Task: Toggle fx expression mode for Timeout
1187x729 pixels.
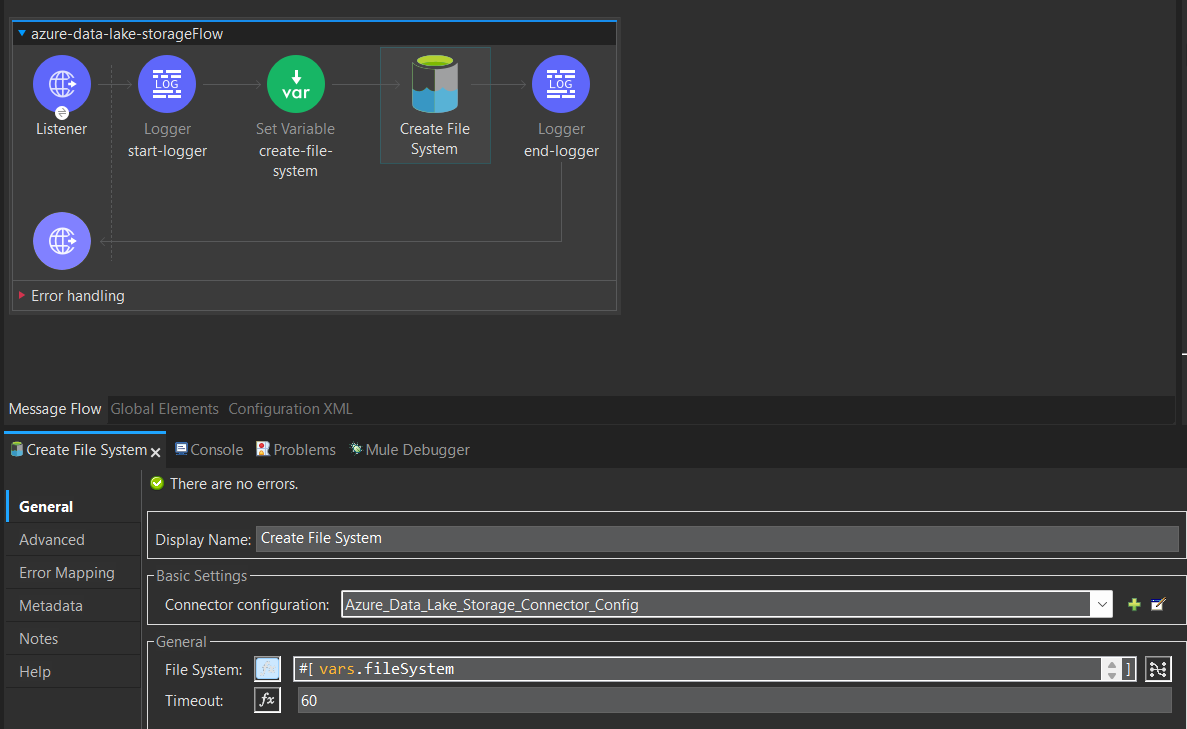Action: 267,700
